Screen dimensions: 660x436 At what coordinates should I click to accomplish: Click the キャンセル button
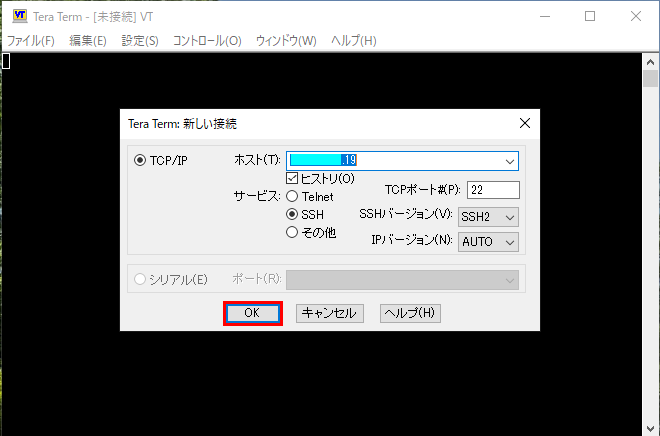click(330, 313)
